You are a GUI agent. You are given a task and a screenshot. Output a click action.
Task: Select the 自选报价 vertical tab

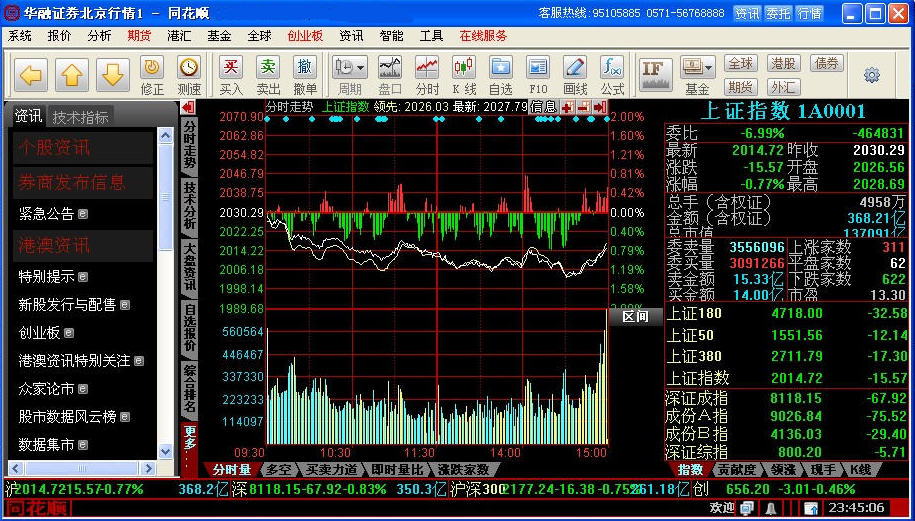tap(190, 327)
